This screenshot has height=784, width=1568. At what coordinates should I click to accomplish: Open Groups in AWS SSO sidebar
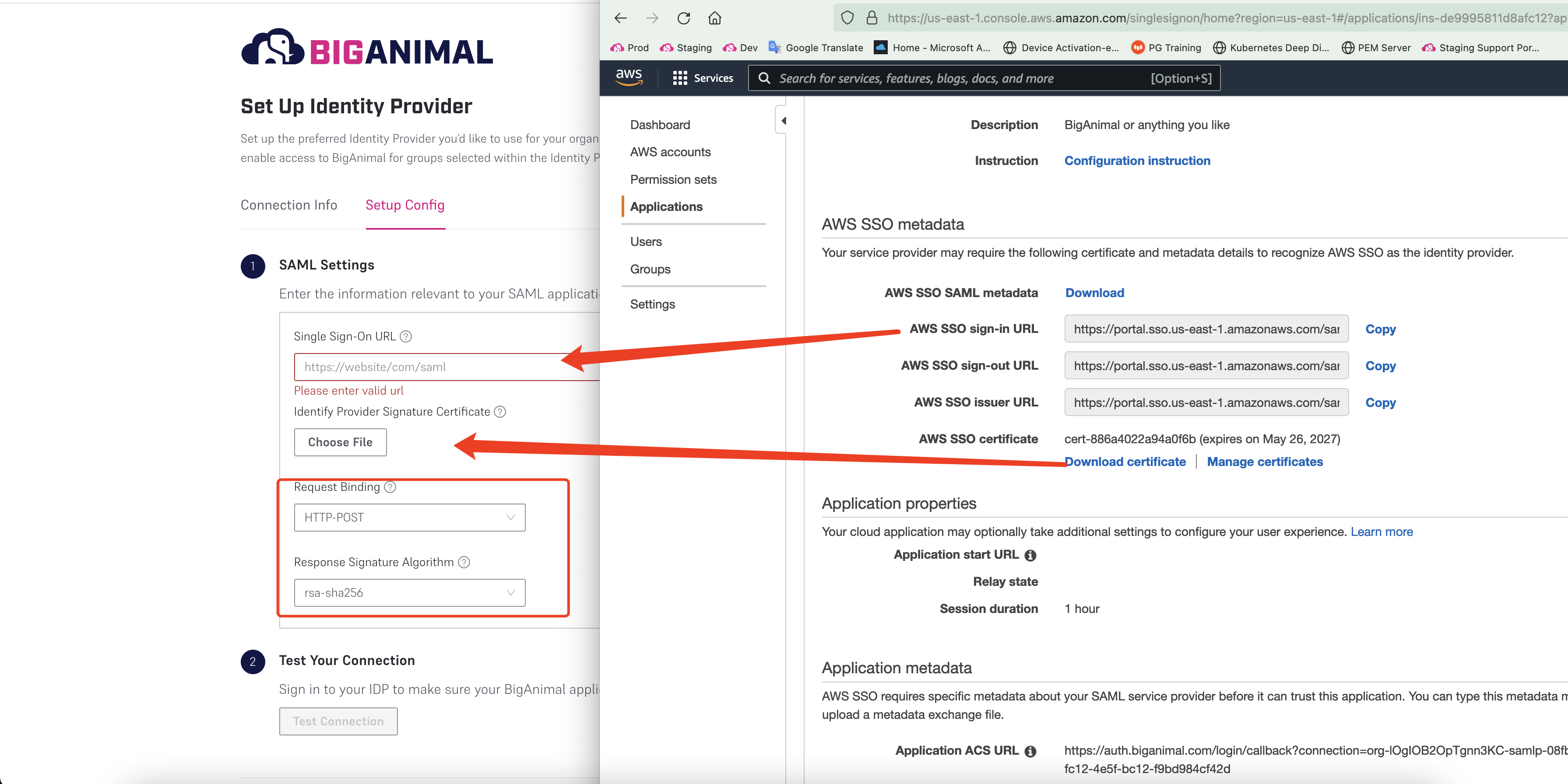pyautogui.click(x=650, y=269)
